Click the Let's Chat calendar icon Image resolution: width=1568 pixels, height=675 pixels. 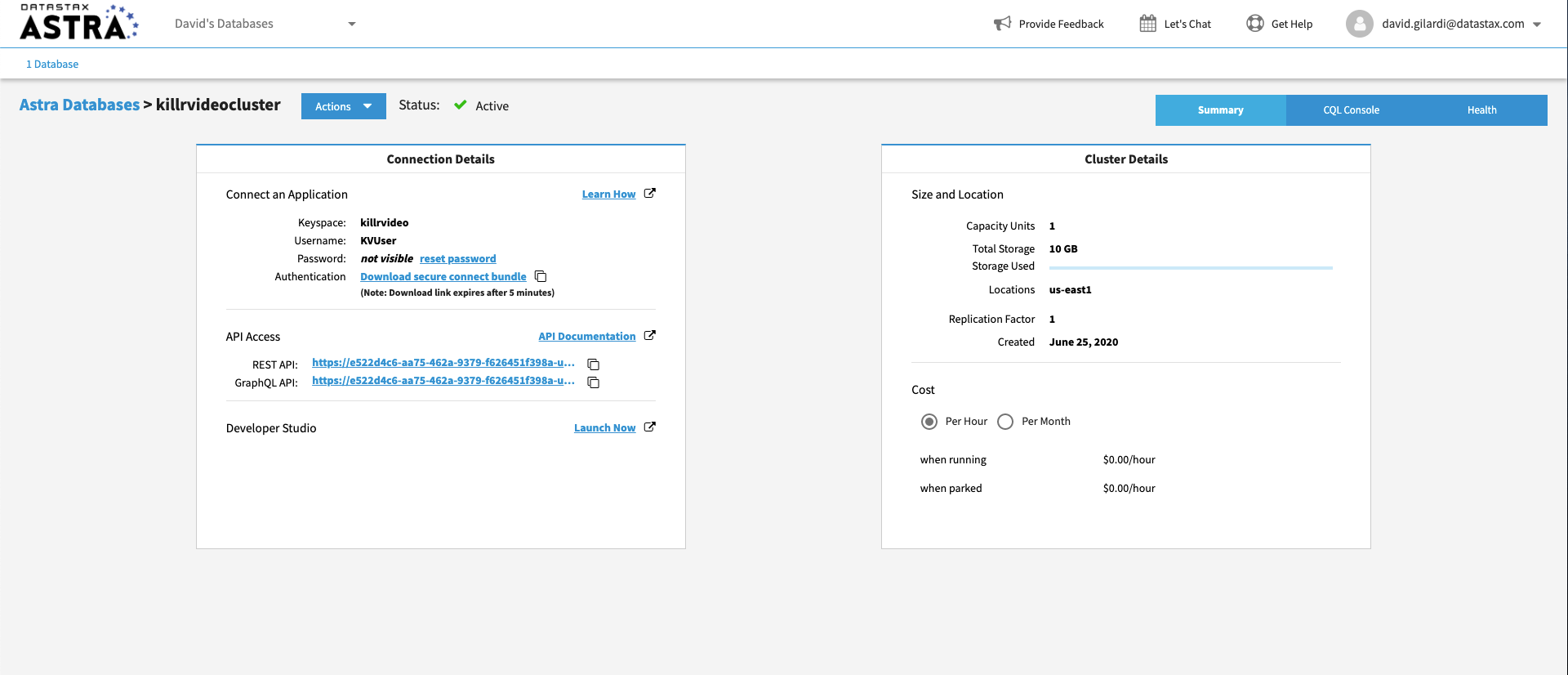(1147, 24)
